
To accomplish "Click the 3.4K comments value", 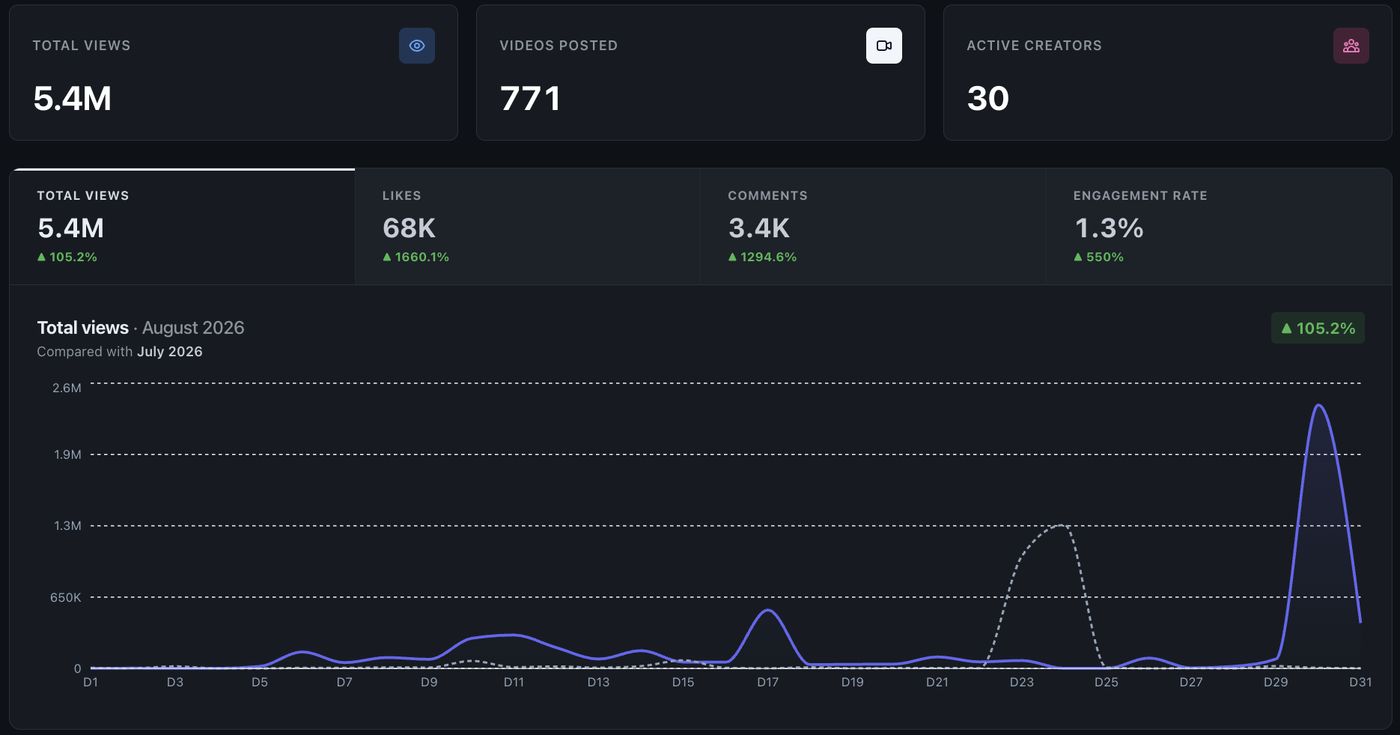I will [759, 228].
